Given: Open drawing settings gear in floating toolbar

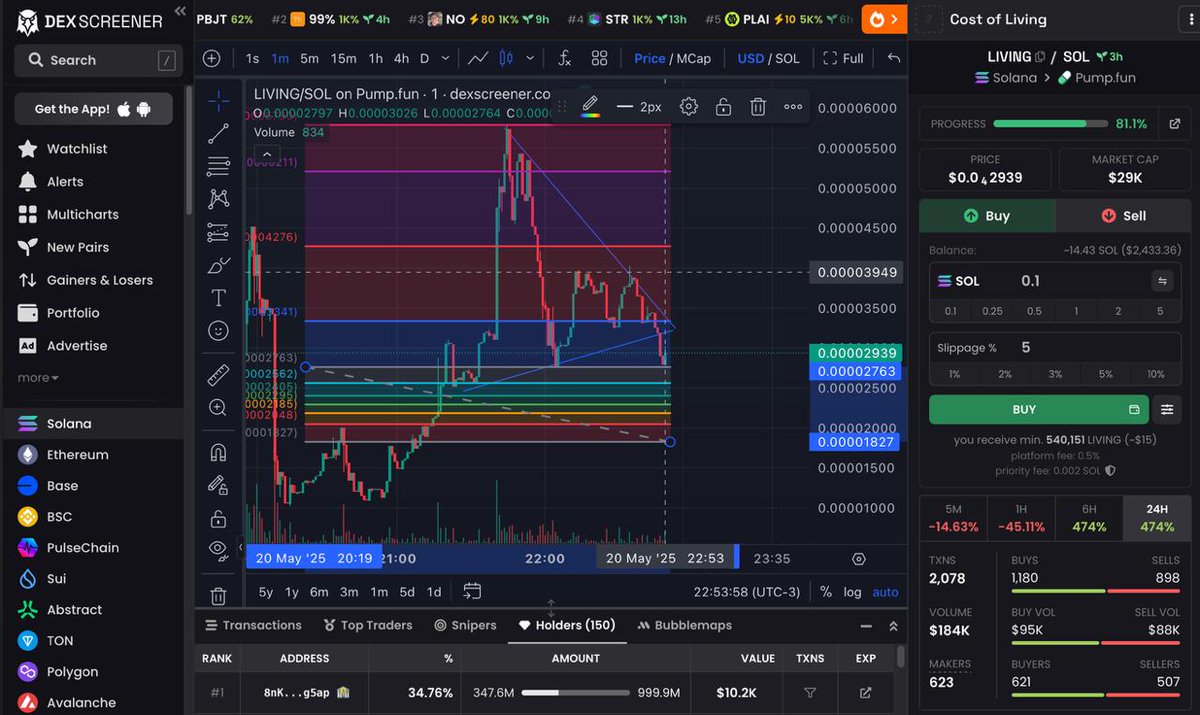Looking at the screenshot, I should 688,106.
